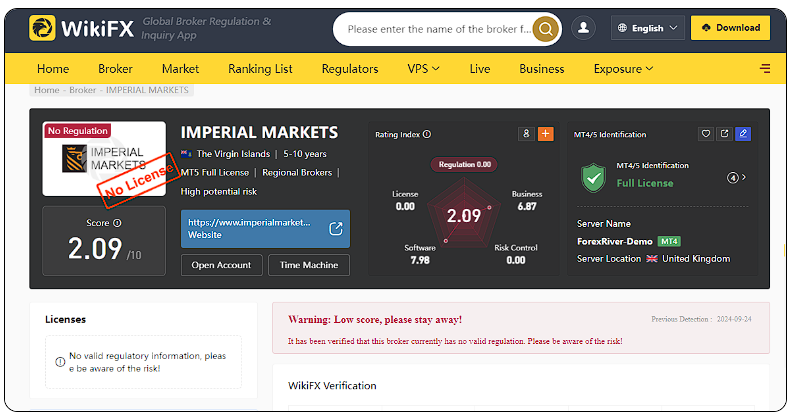This screenshot has height=419, width=794.
Task: Click the Broker breadcrumb link
Action: point(83,90)
